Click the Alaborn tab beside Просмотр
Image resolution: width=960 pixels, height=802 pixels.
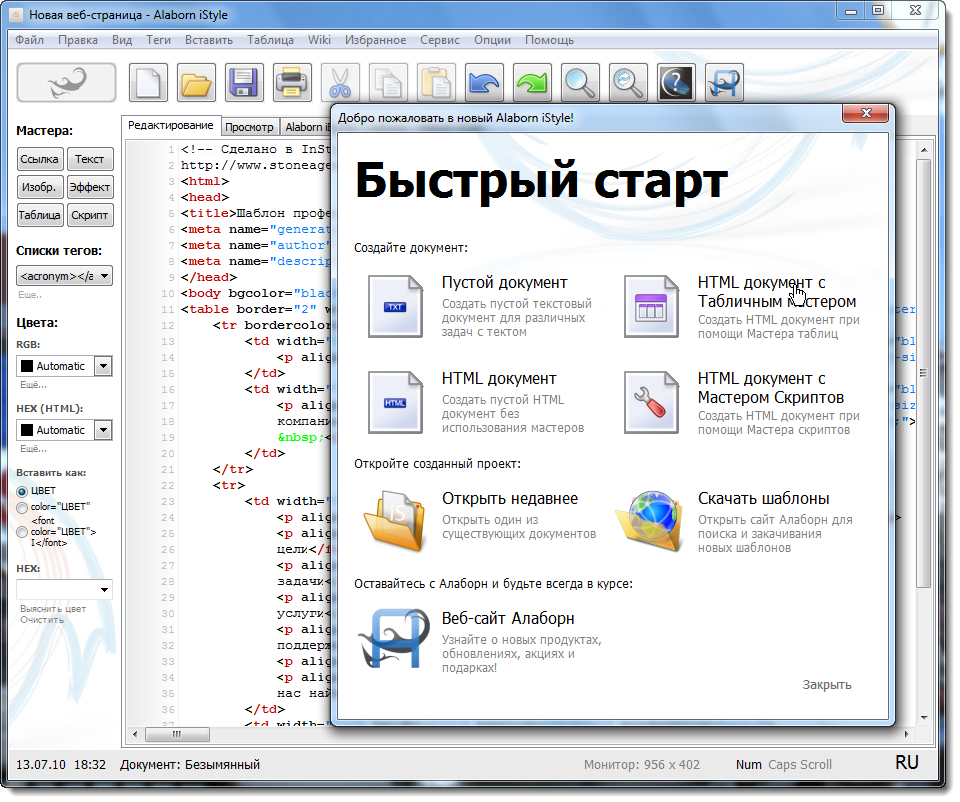coord(306,127)
